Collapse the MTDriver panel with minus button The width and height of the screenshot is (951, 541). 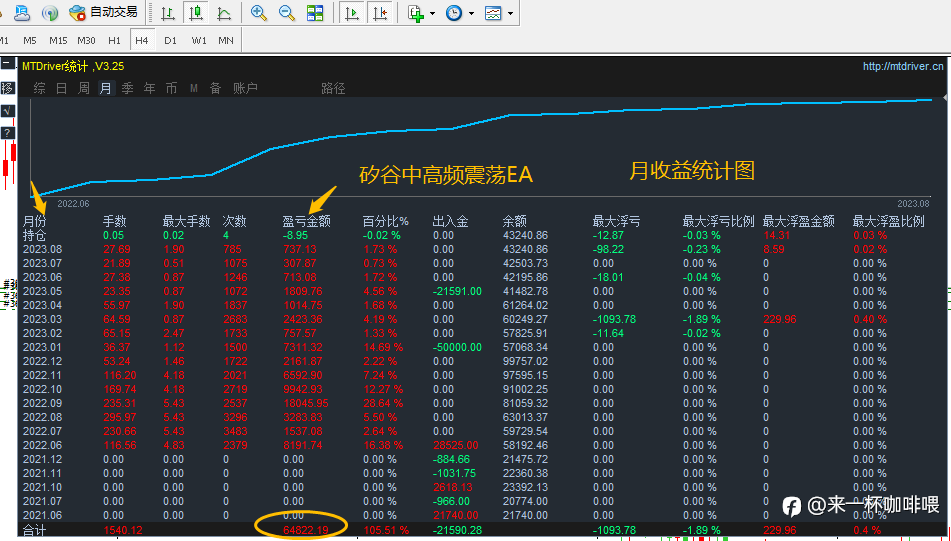[7, 64]
